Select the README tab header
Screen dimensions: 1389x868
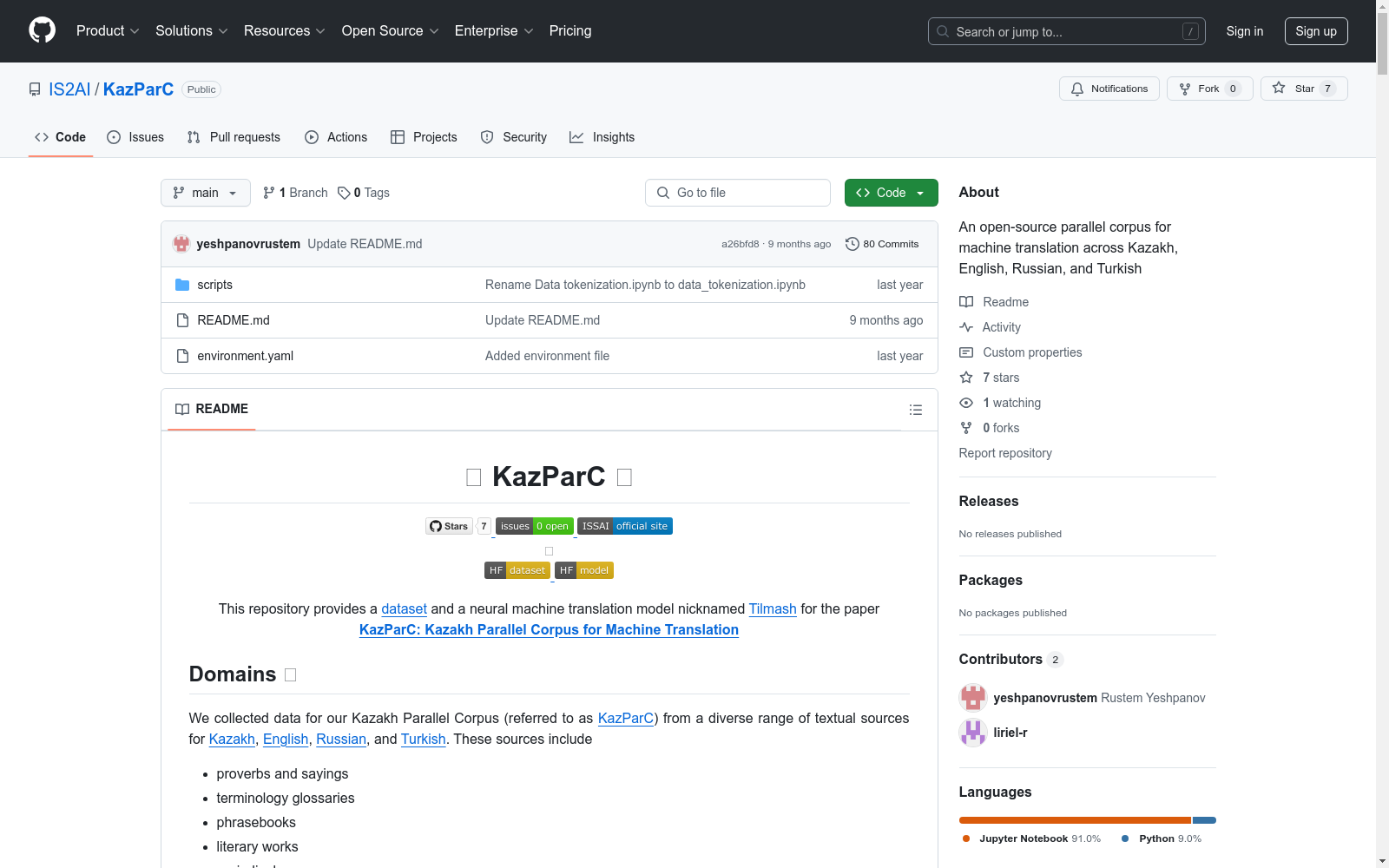(x=212, y=409)
